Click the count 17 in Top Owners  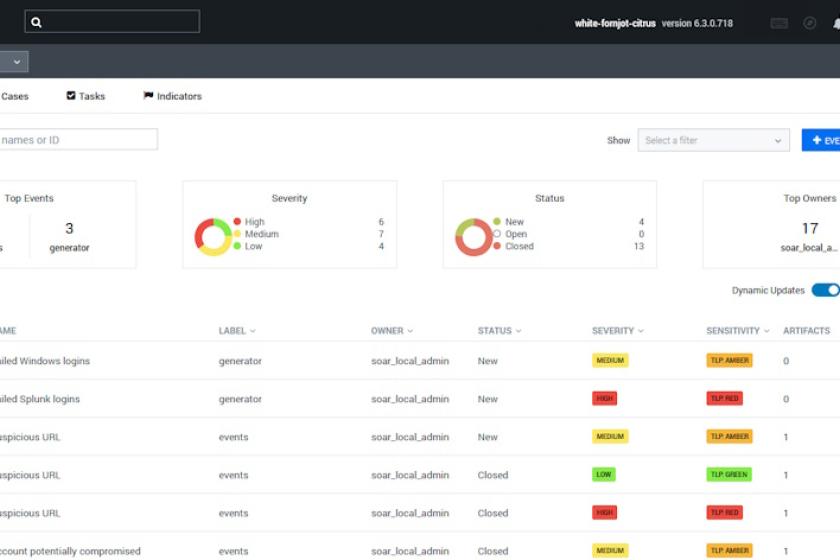pos(810,229)
